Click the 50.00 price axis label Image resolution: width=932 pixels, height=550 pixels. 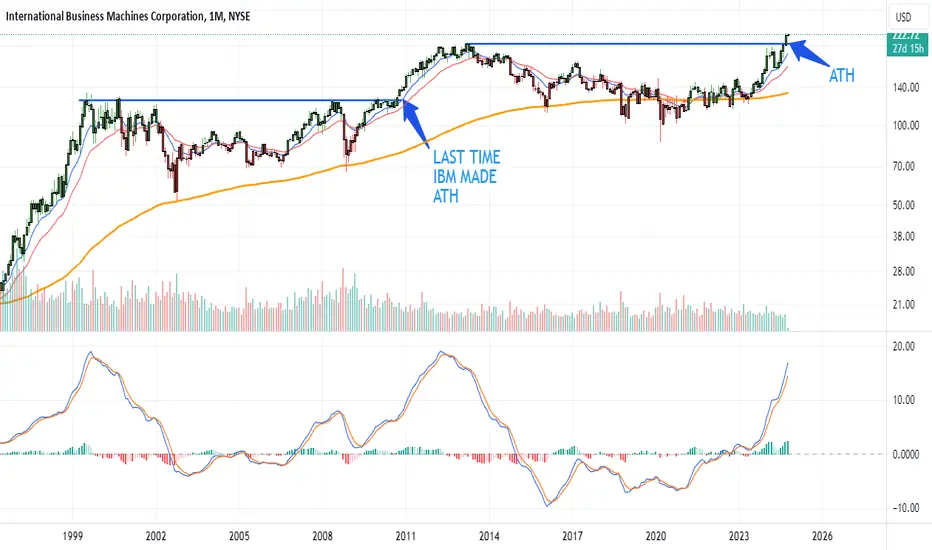(x=903, y=205)
